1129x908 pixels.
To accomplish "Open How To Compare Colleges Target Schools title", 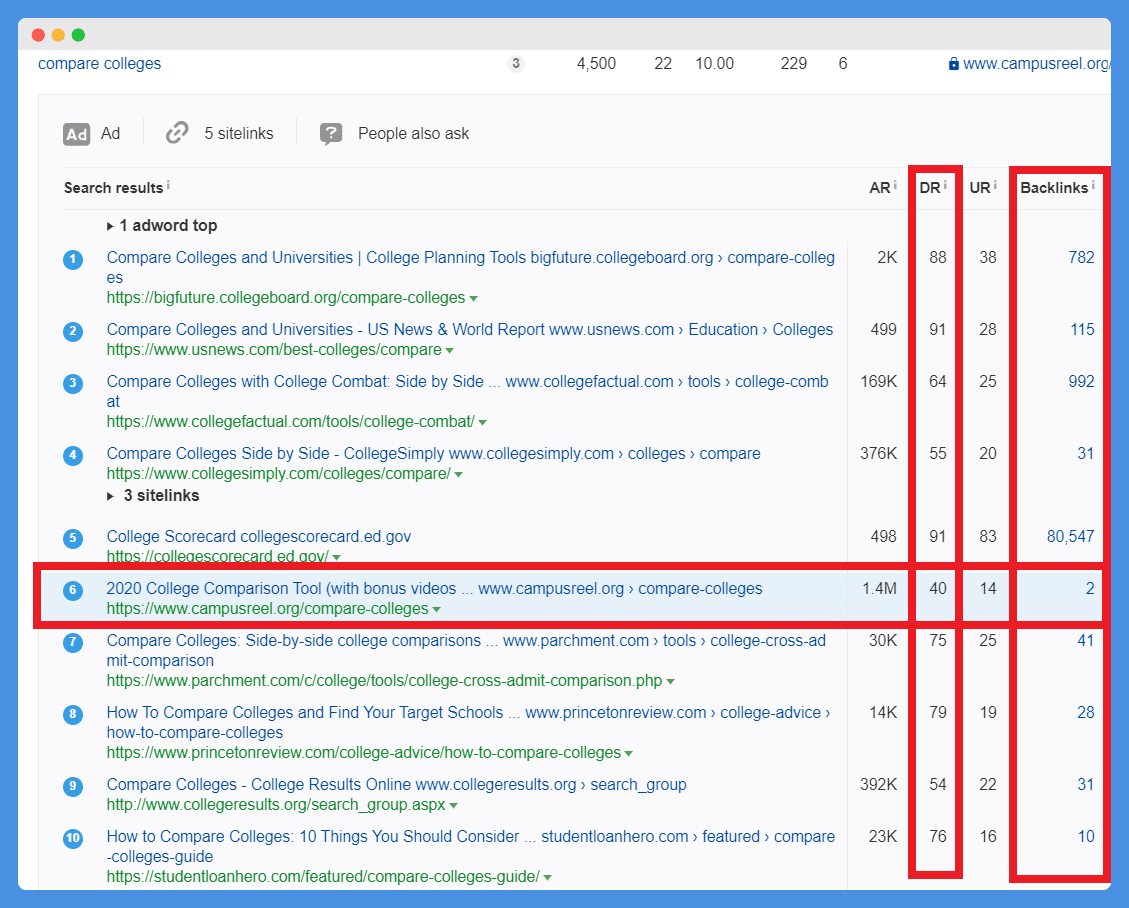I will click(x=468, y=722).
